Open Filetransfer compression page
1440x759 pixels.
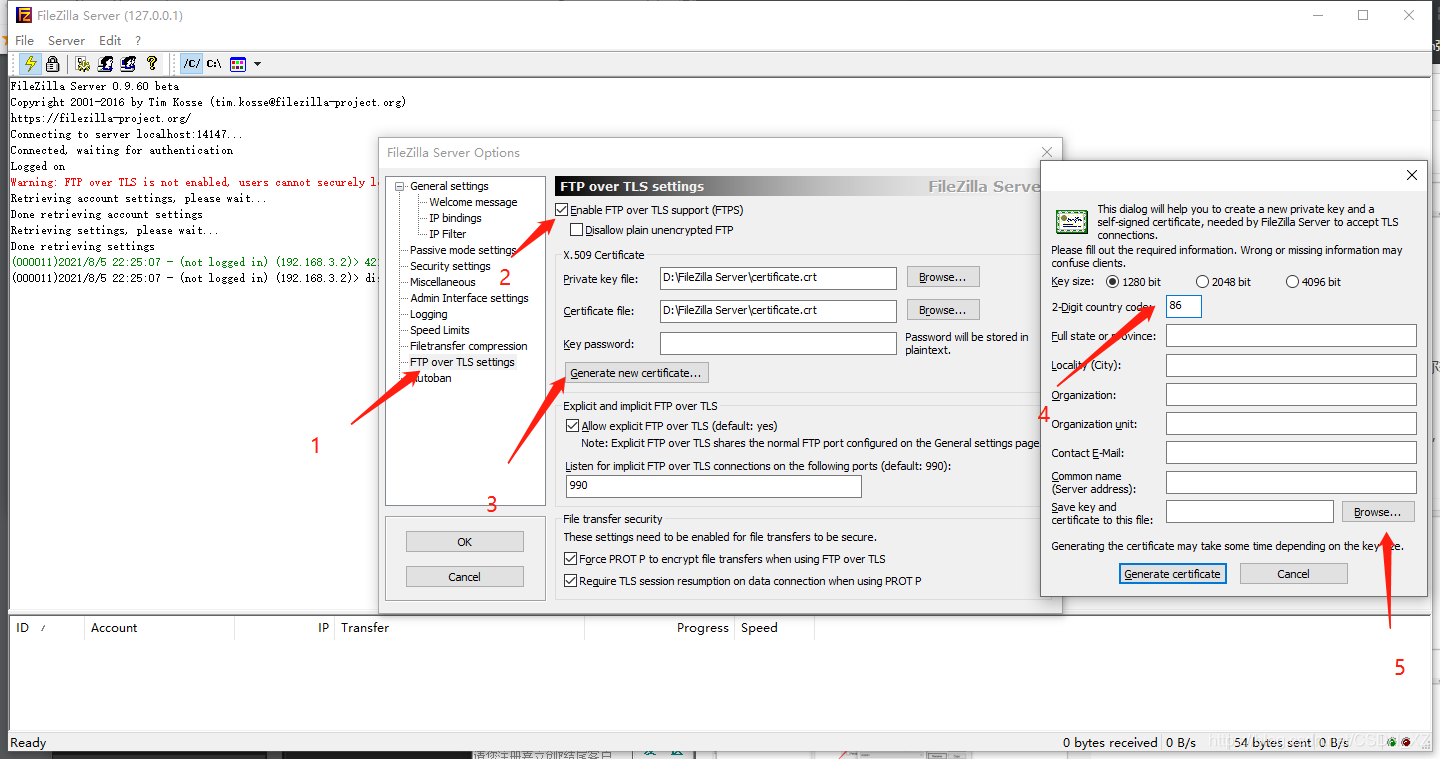click(x=468, y=346)
